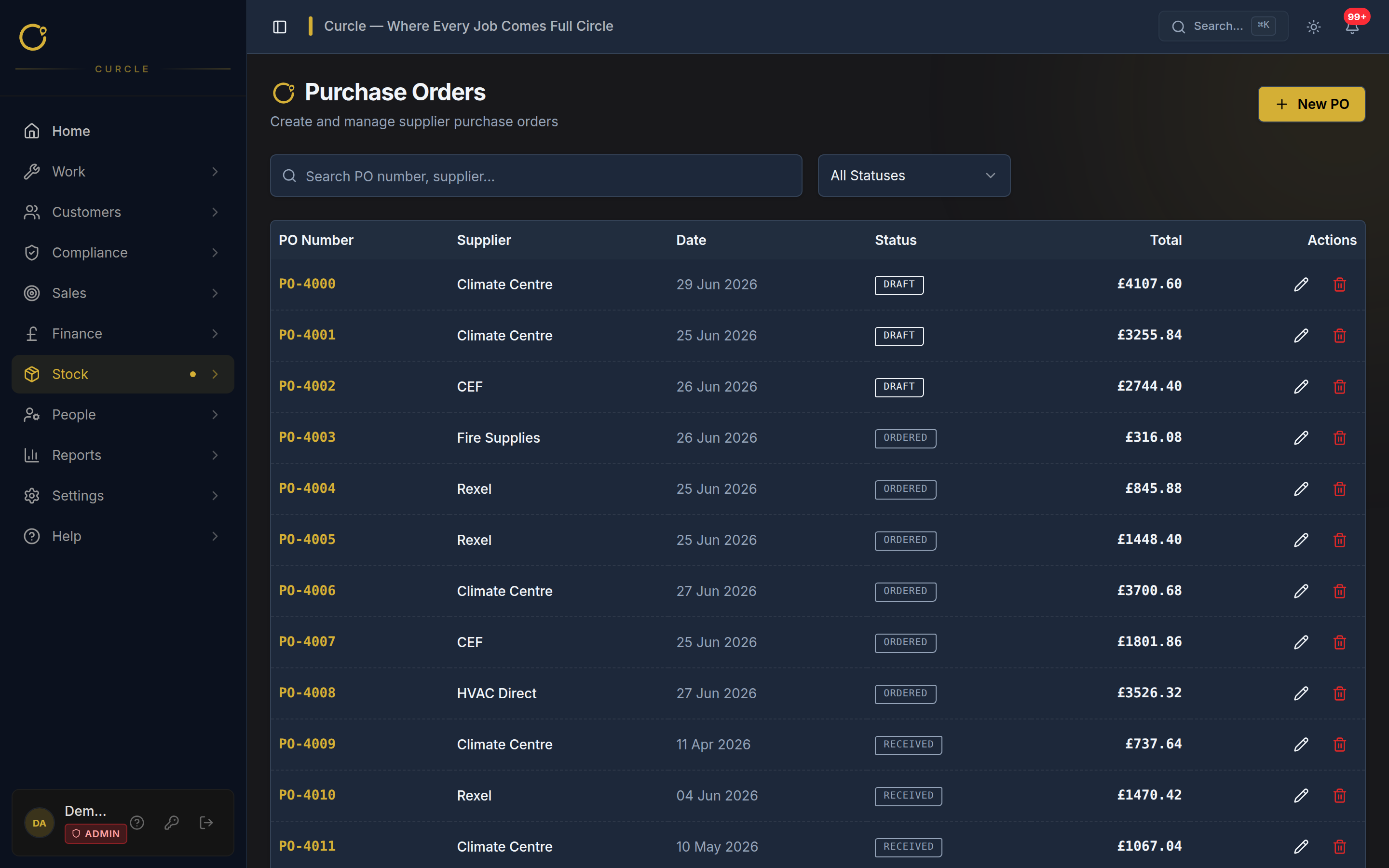Click the HVAC Direct supplier cell
1389x868 pixels.
(496, 693)
